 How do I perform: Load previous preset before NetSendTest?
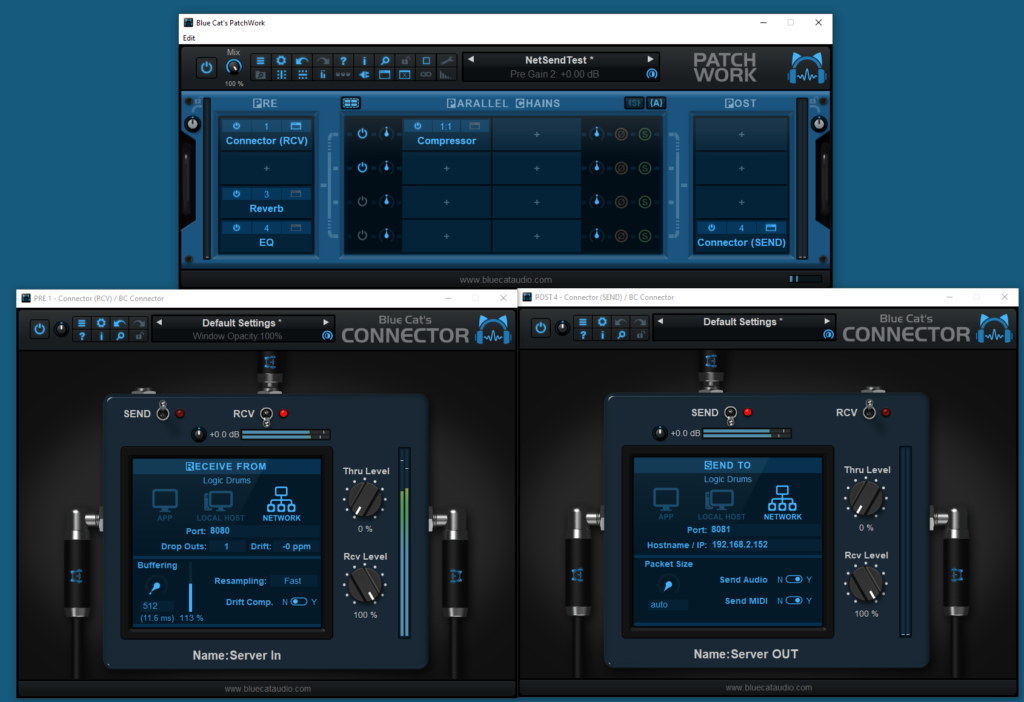click(x=471, y=59)
